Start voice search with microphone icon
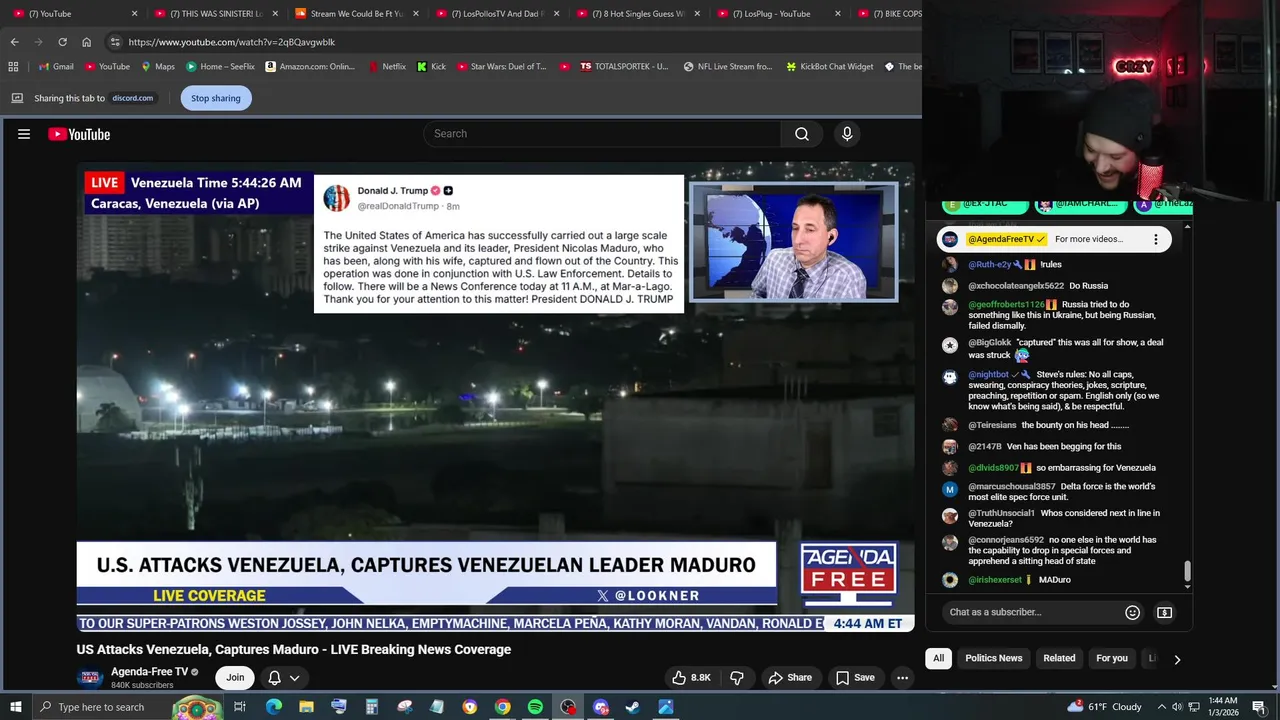The width and height of the screenshot is (1280, 720). coord(847,134)
